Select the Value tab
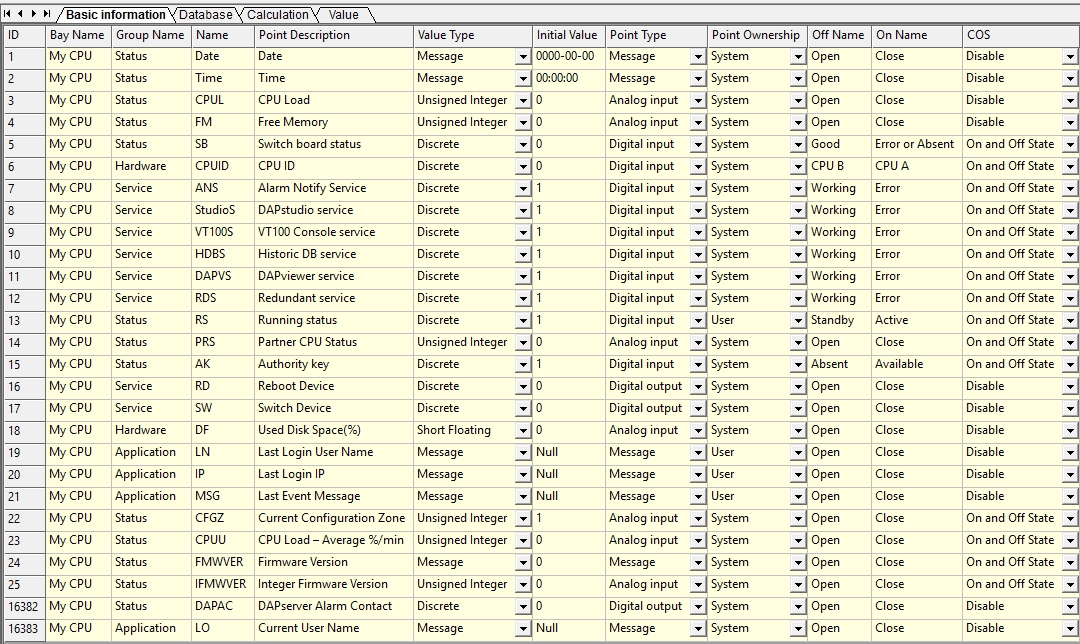1080x644 pixels. (x=343, y=15)
